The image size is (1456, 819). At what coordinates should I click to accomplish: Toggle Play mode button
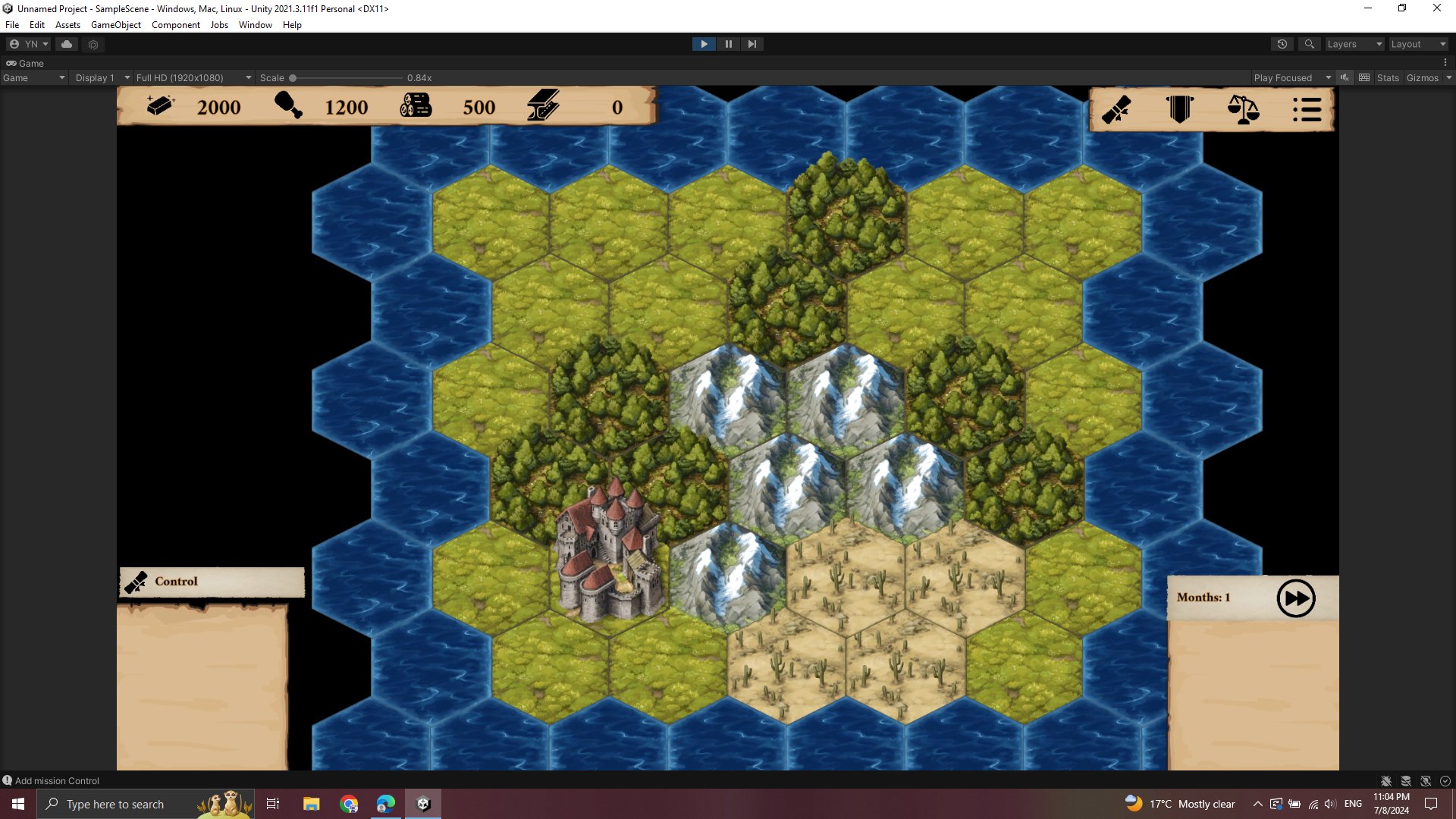coord(704,44)
